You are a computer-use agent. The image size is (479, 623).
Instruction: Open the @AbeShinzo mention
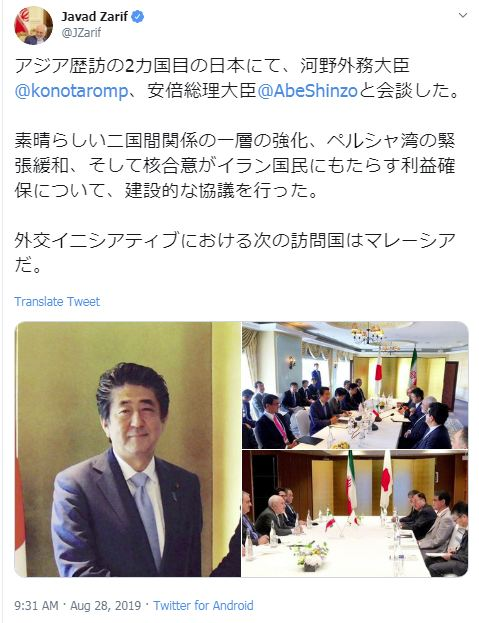click(x=308, y=91)
